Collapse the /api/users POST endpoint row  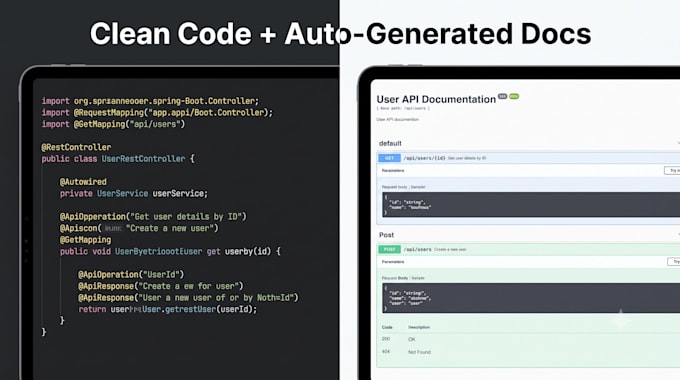(x=529, y=249)
